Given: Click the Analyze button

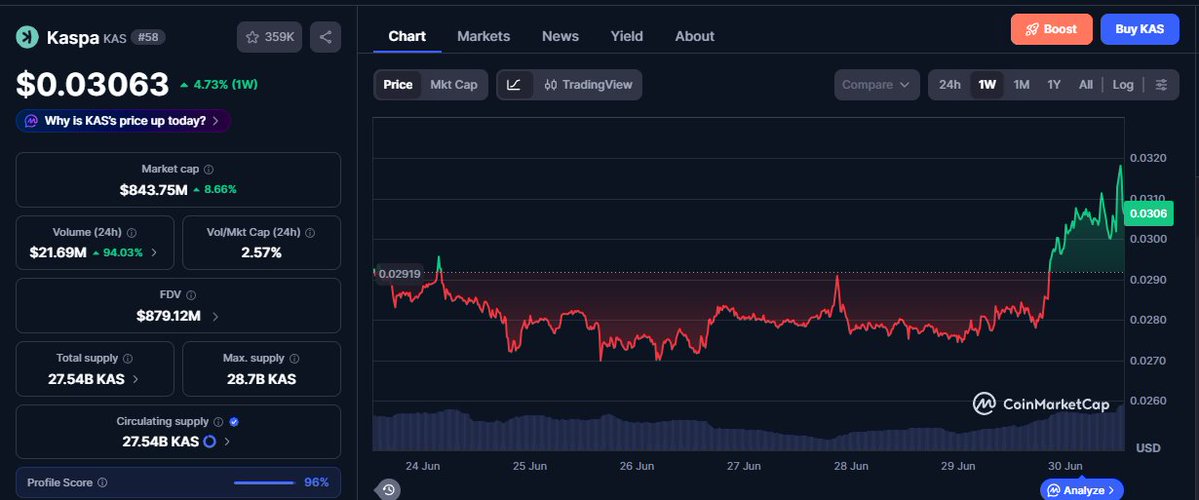Looking at the screenshot, I should 1082,490.
